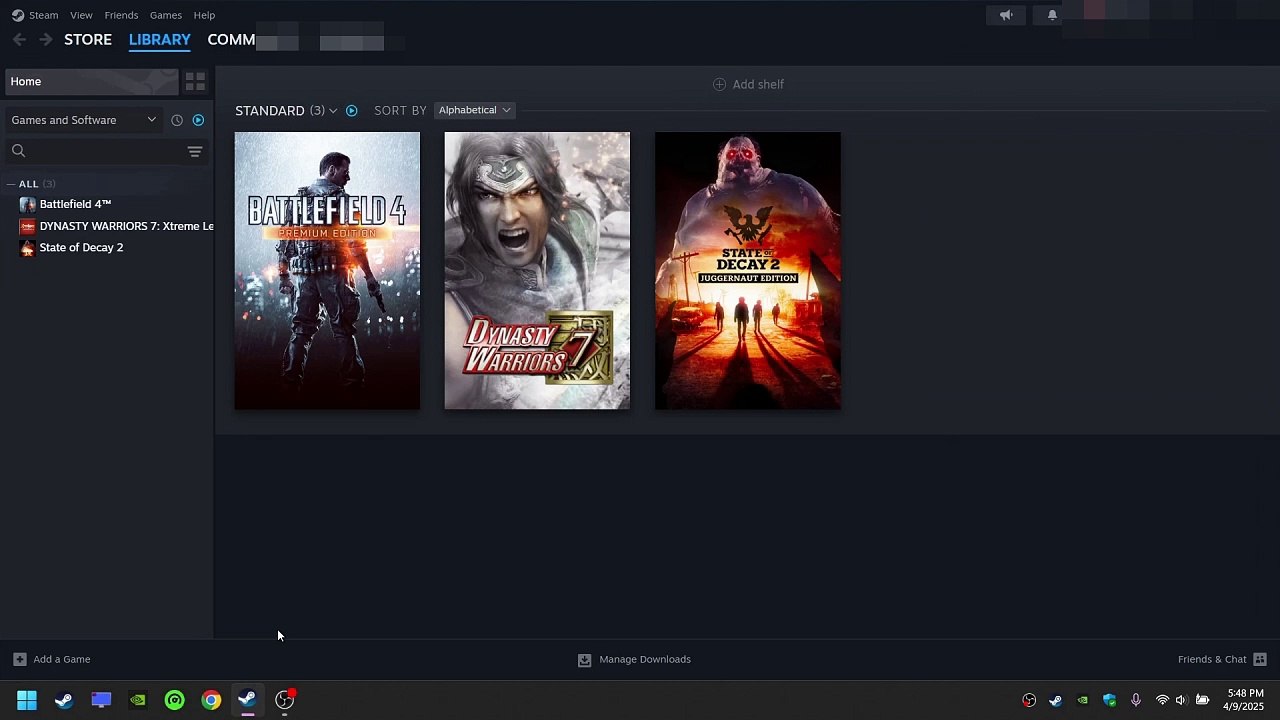Open the Steam menu
This screenshot has height=720, width=1280.
(x=43, y=15)
